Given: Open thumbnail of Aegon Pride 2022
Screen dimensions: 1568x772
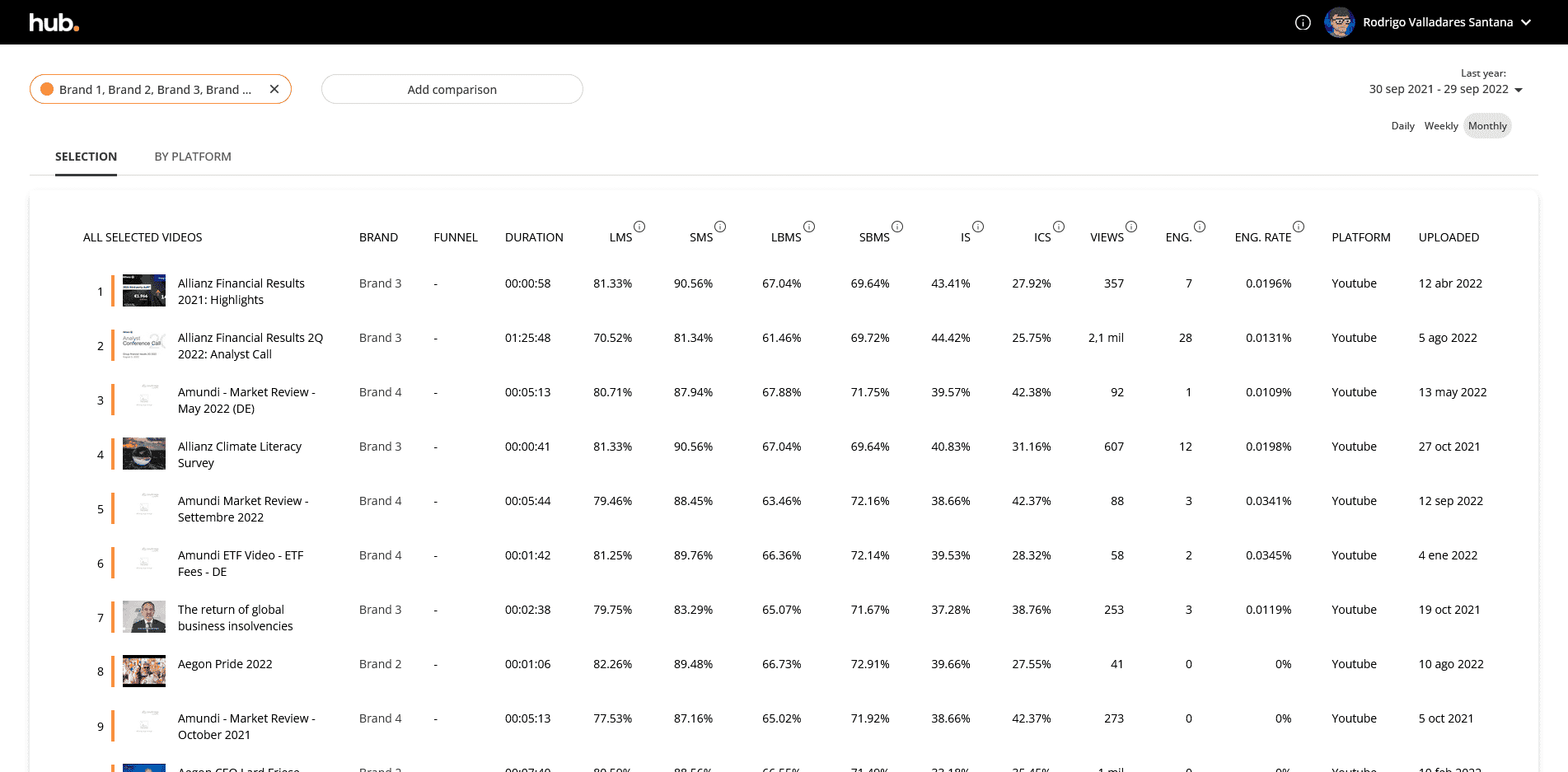Looking at the screenshot, I should tap(144, 671).
